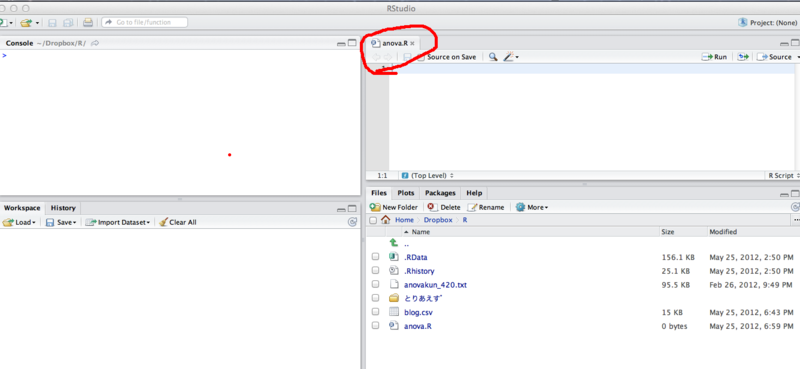Click the Save all documents toolbar icon

click(x=68, y=22)
